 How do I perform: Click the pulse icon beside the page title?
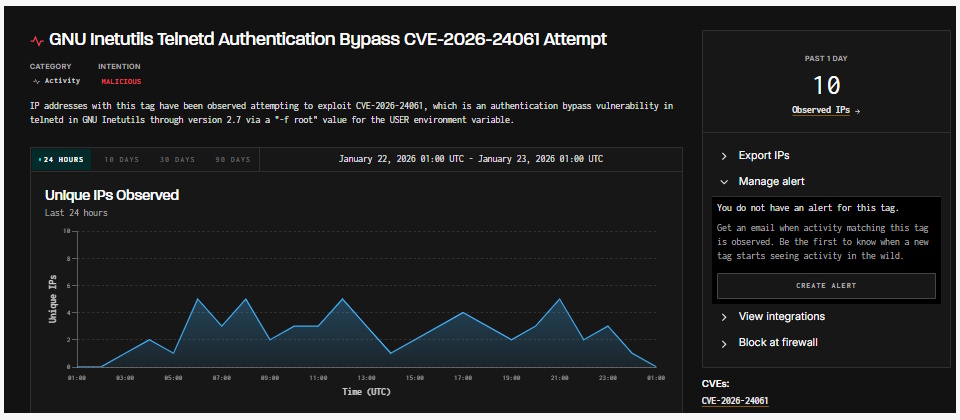(37, 41)
